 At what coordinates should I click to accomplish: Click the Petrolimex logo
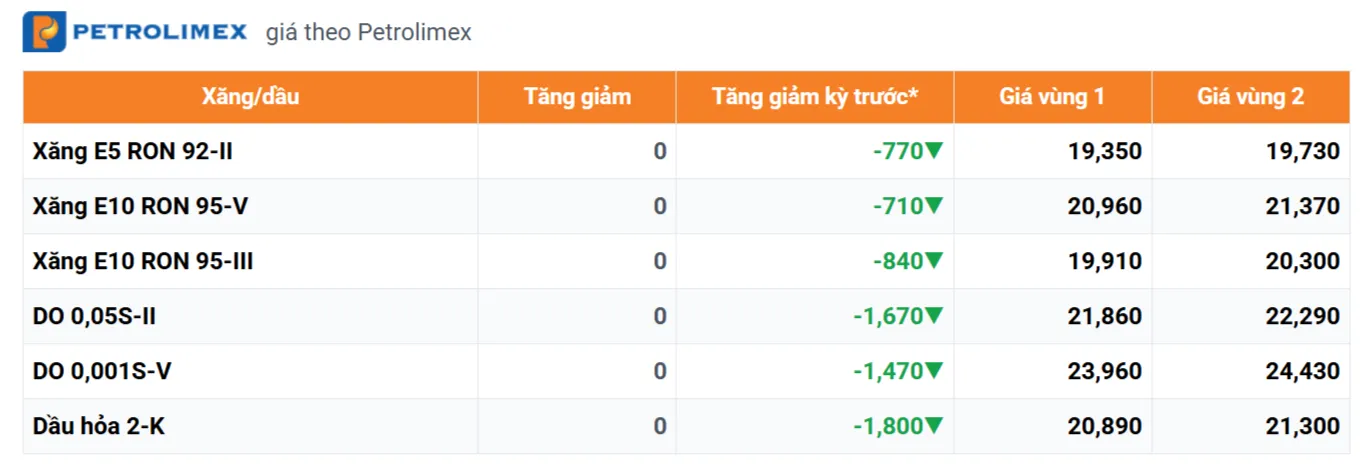(x=135, y=32)
